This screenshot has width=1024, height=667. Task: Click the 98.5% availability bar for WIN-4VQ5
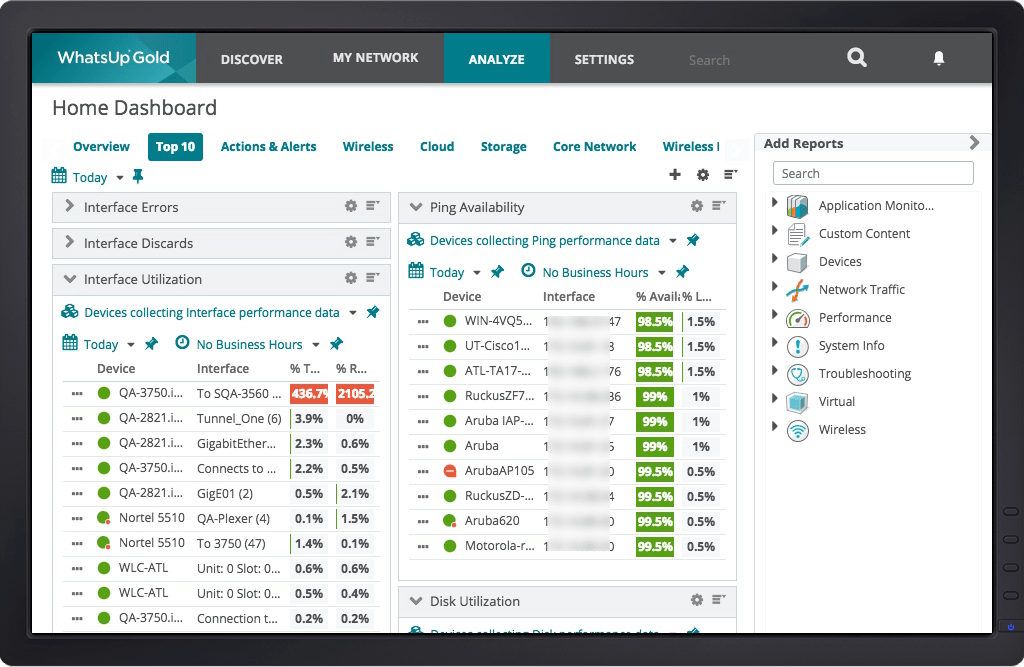click(x=654, y=321)
